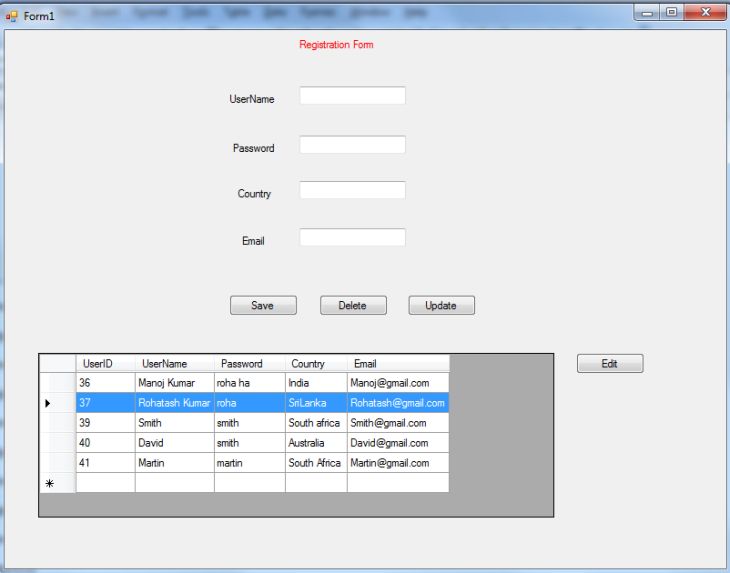The image size is (730, 573).
Task: Click the Save button
Action: pos(263,305)
